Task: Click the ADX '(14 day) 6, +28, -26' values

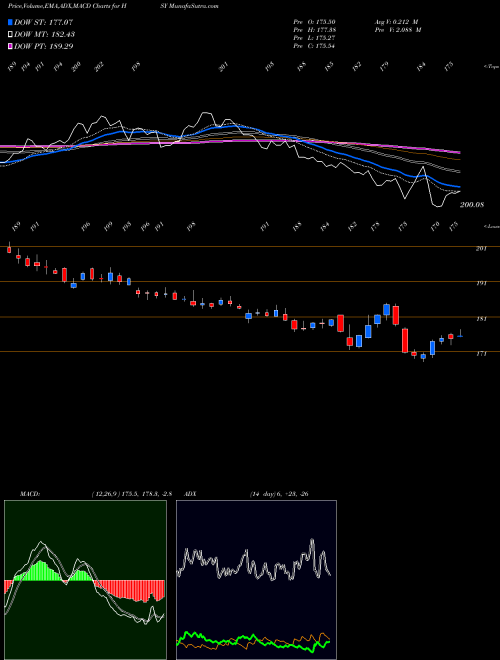Action: tap(279, 494)
